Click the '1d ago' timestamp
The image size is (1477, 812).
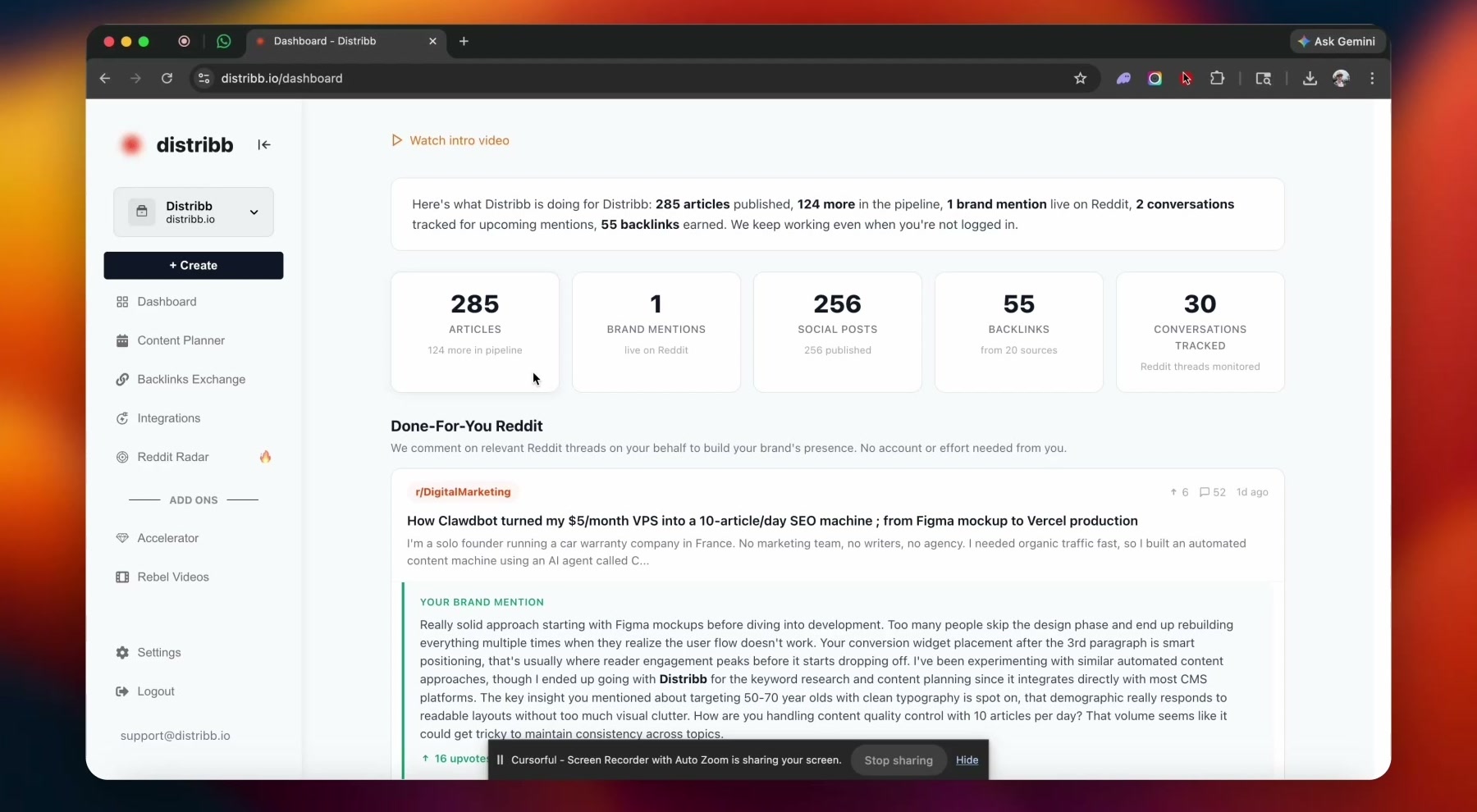(1252, 492)
